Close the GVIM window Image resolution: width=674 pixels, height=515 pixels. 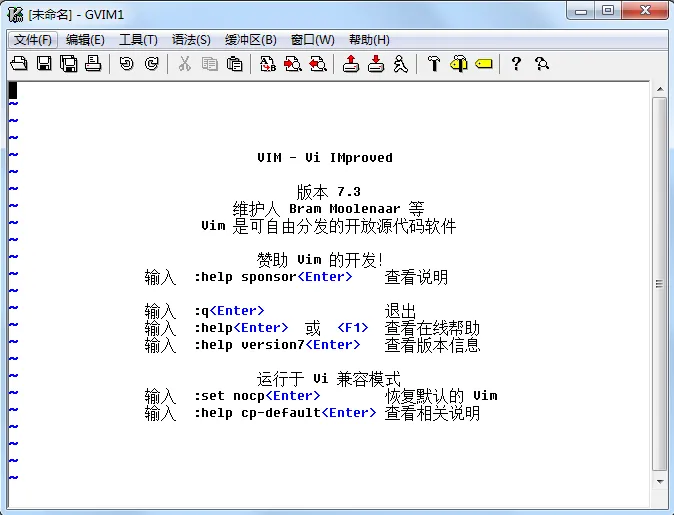click(645, 11)
